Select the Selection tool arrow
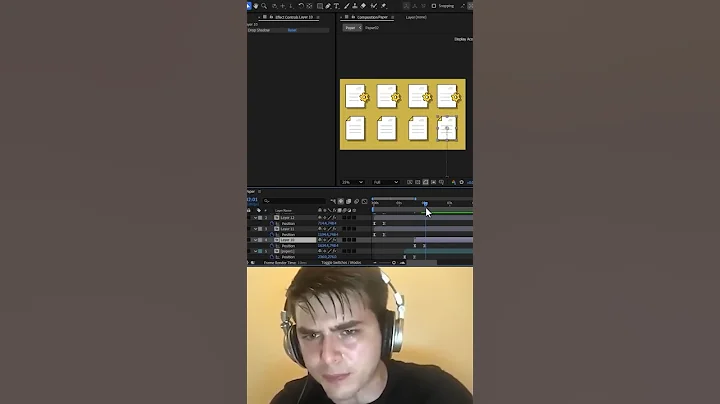Image resolution: width=720 pixels, height=404 pixels. click(248, 6)
